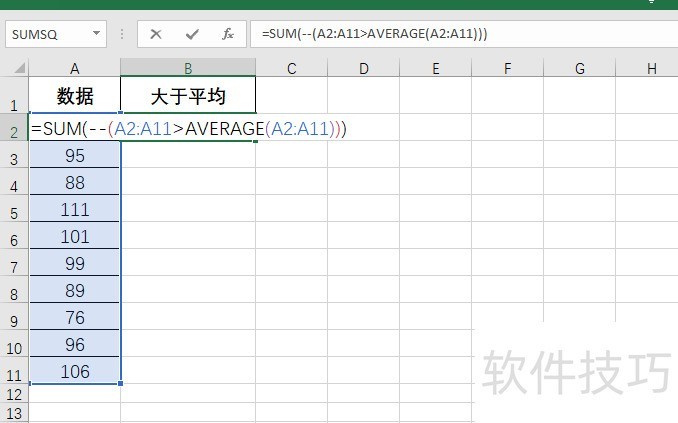Click cell containing 101
Viewport: 678px width, 423px height.
coord(74,236)
